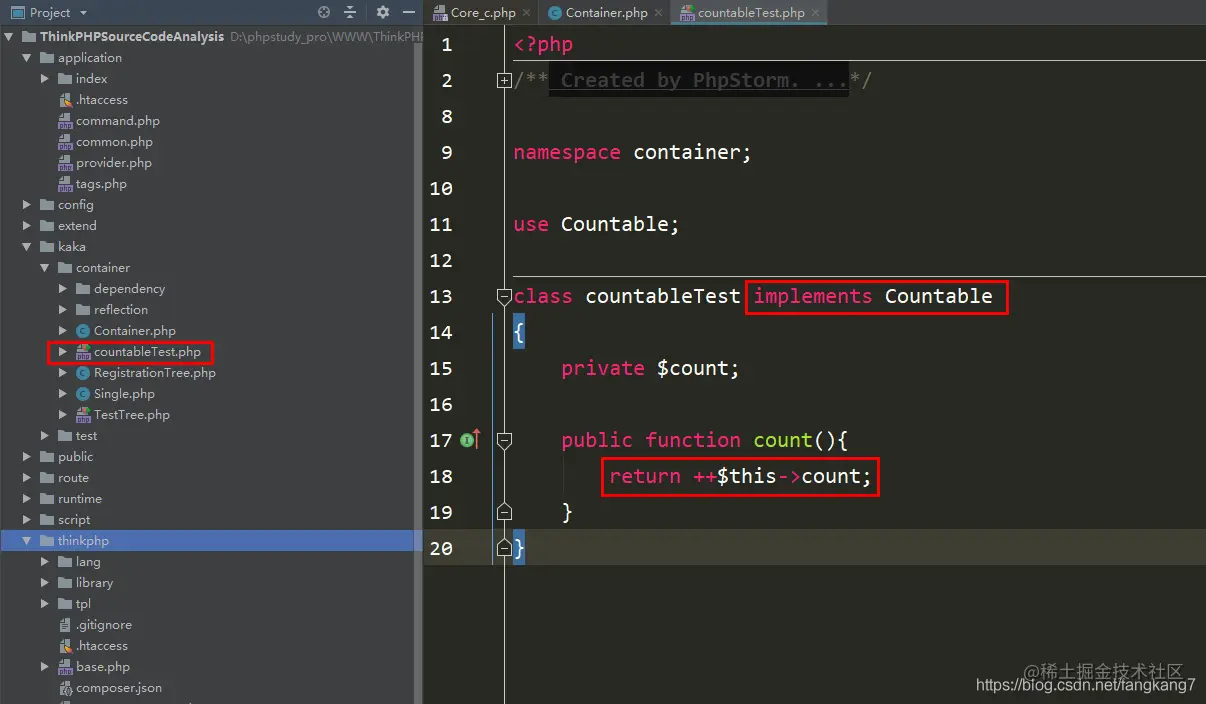Click the fold end marker on line 19
This screenshot has height=704, width=1206.
[504, 512]
